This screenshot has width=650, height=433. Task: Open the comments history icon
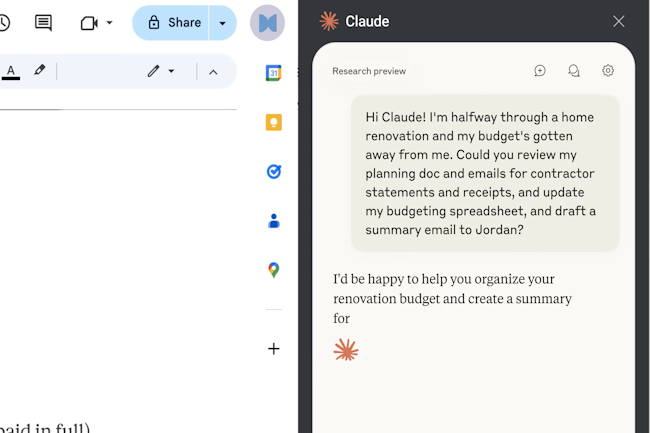[x=43, y=22]
